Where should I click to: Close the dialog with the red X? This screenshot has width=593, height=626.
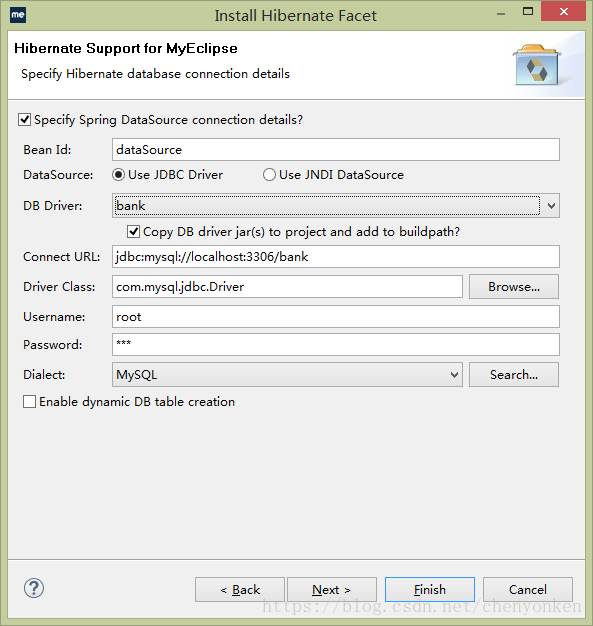[563, 12]
